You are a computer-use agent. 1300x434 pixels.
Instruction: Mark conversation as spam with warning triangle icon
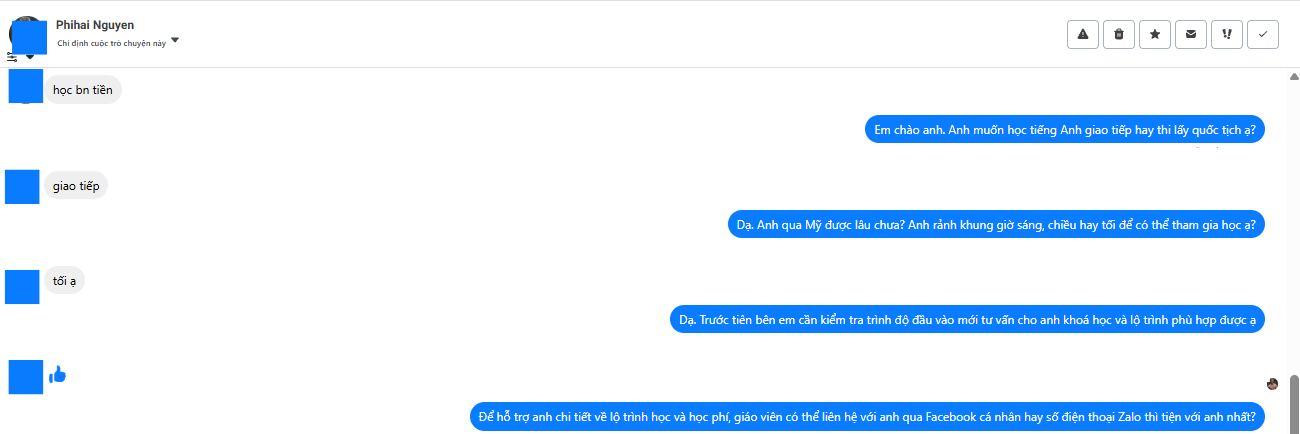coord(1083,34)
